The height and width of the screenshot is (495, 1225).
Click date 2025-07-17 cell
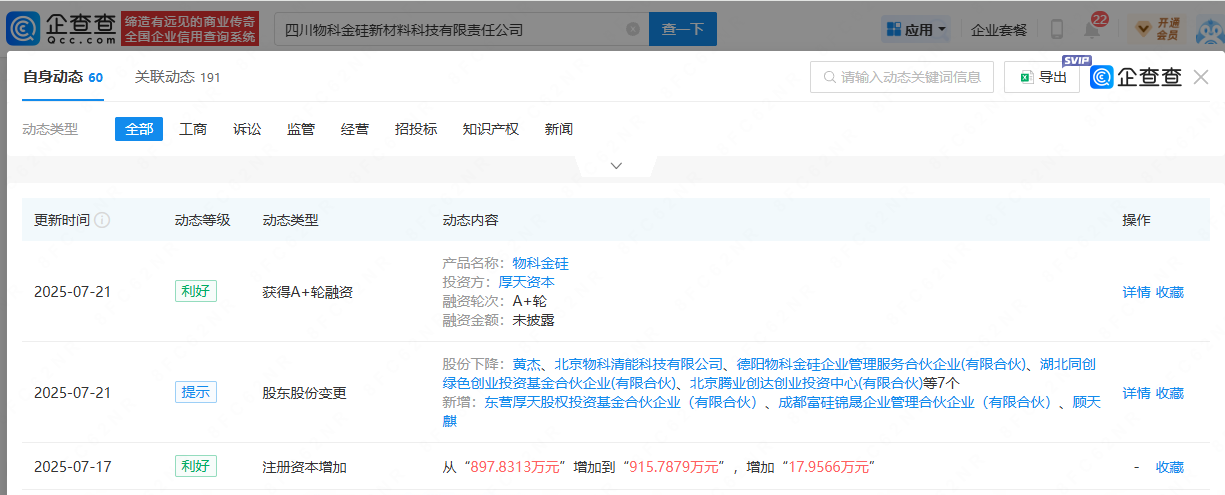point(72,467)
